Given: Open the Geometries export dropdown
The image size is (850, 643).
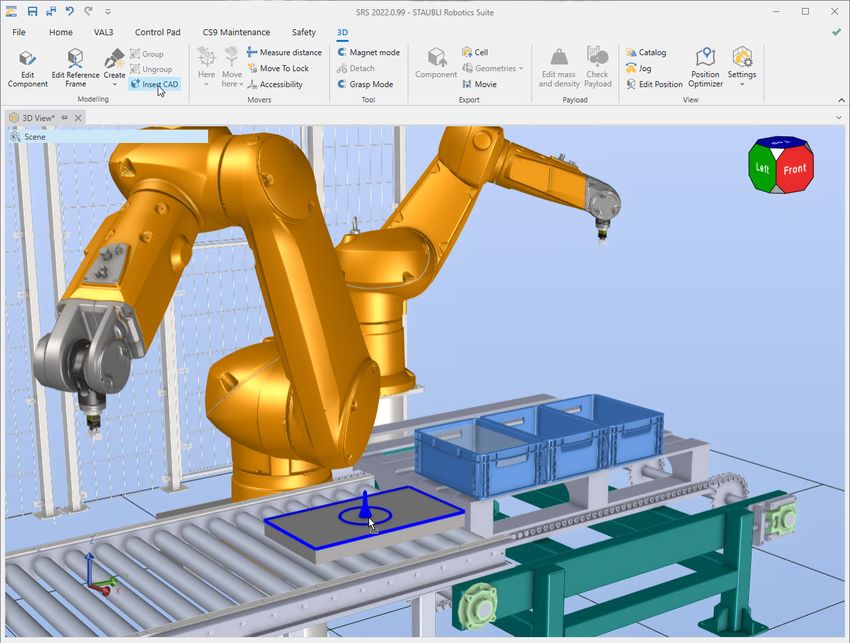Looking at the screenshot, I should pyautogui.click(x=493, y=68).
